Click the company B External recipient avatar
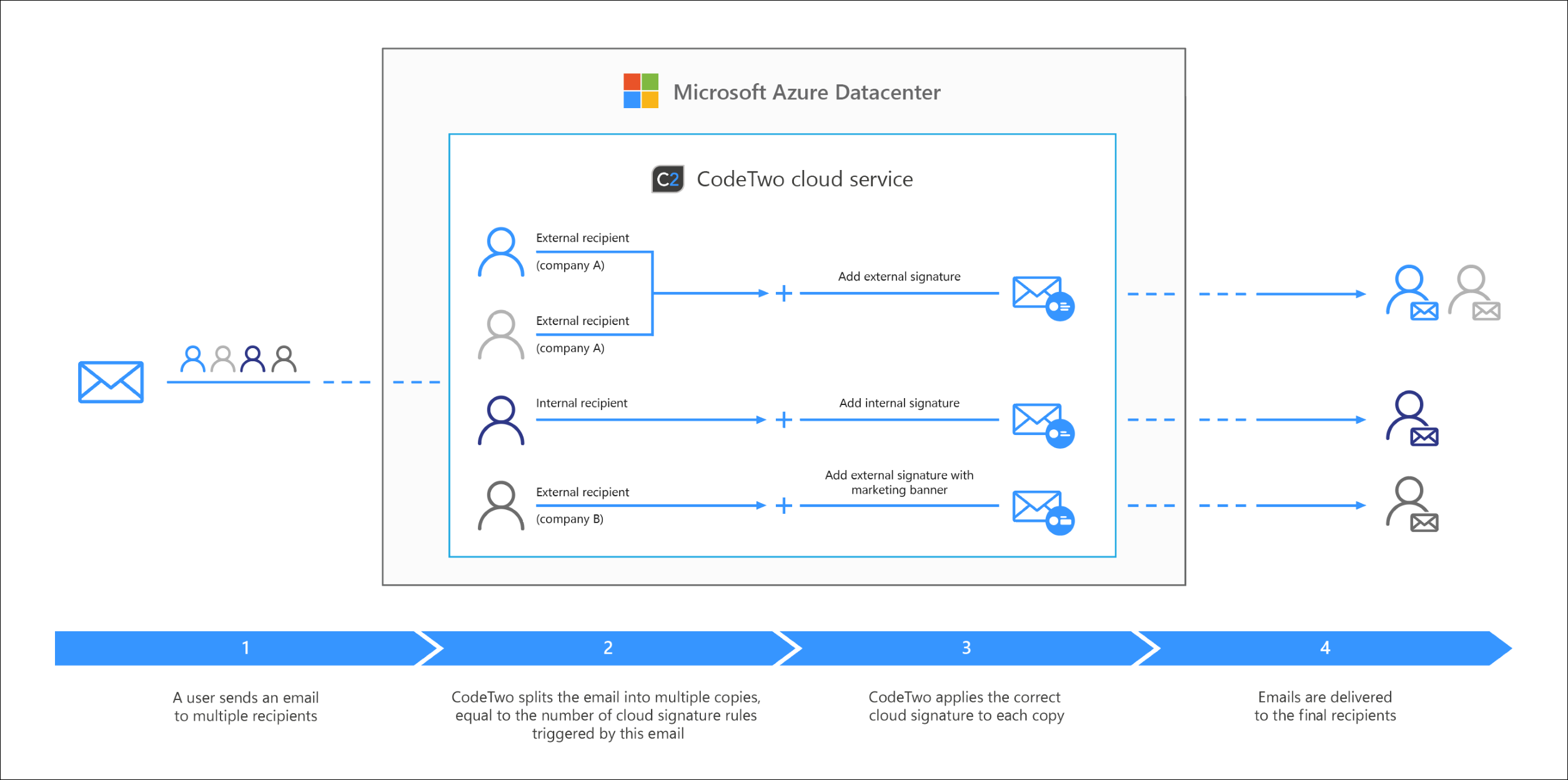 pyautogui.click(x=501, y=506)
